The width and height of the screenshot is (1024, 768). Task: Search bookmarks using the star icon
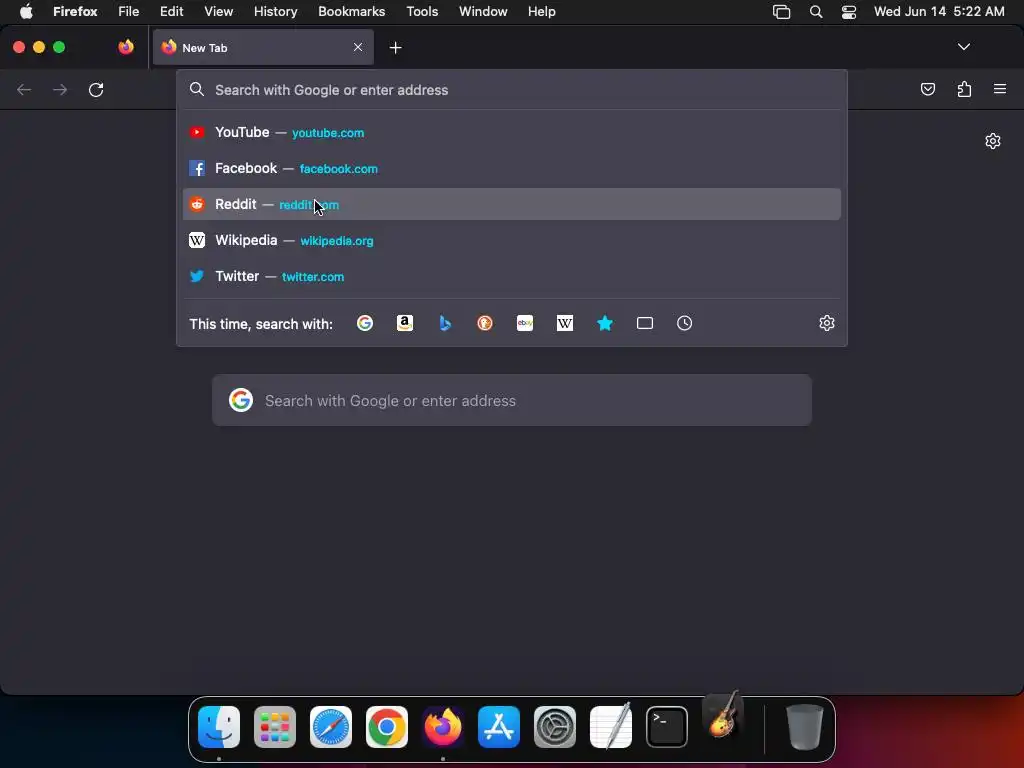tap(605, 323)
